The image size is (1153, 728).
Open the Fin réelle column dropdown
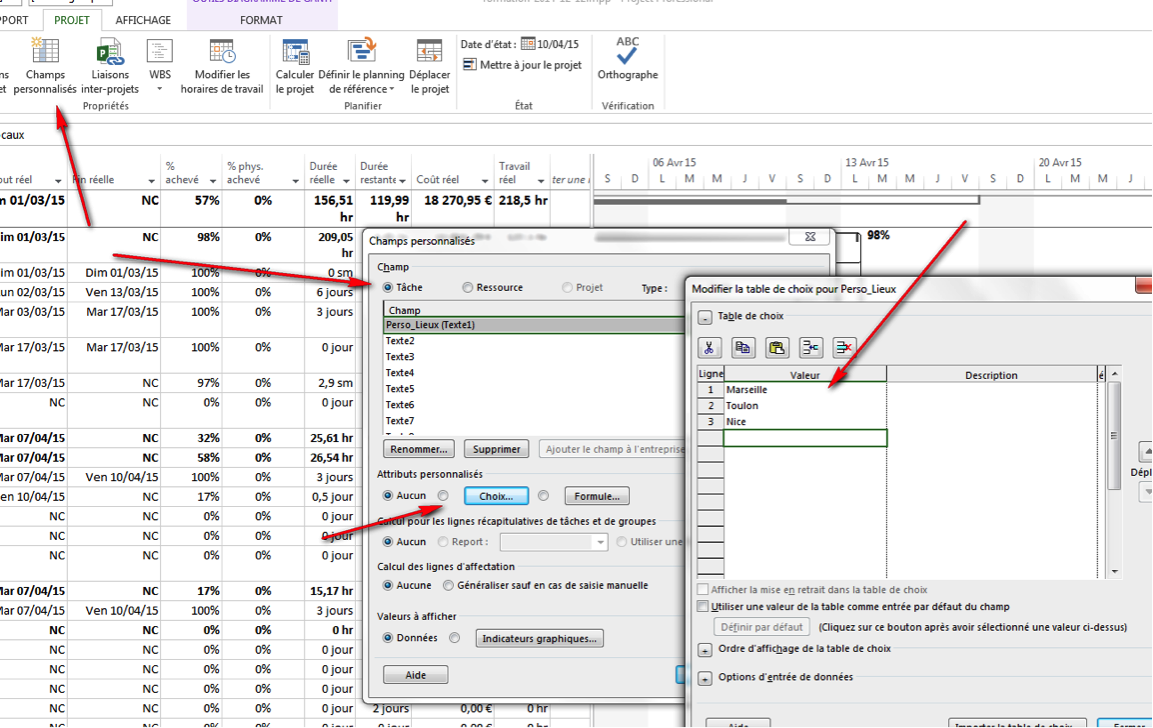(151, 181)
